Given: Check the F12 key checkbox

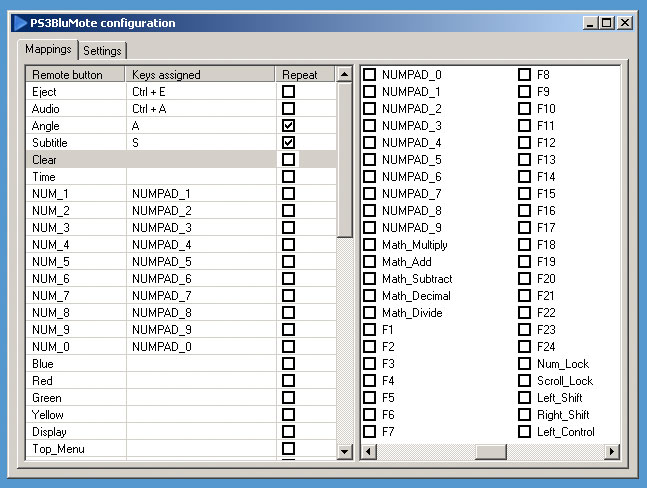Looking at the screenshot, I should (525, 143).
